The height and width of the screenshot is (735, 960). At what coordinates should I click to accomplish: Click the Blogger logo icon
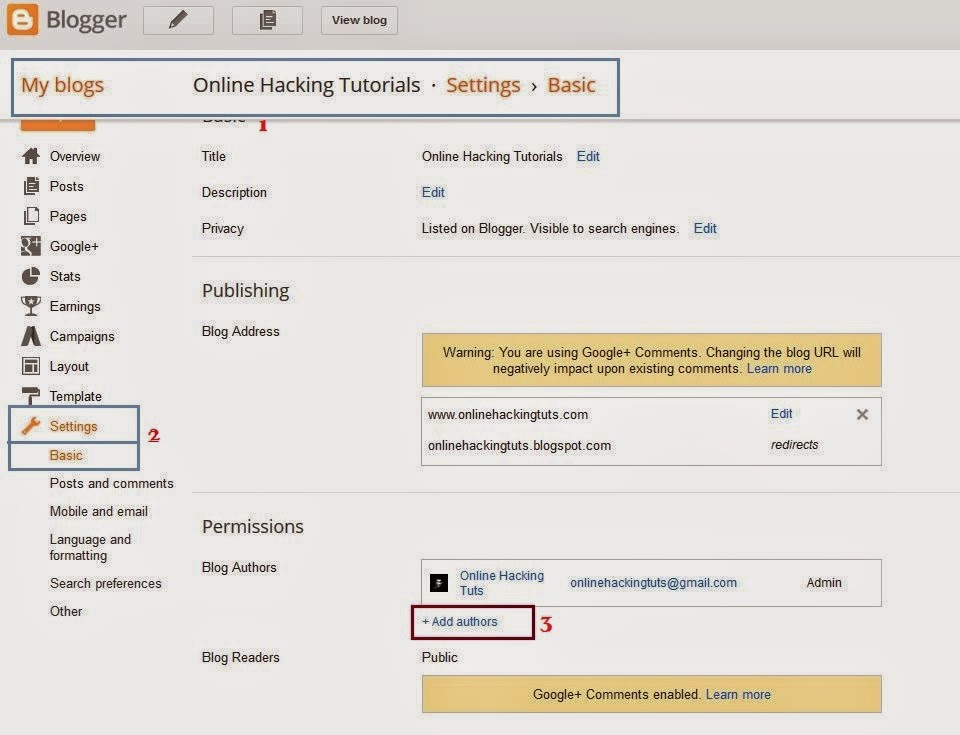[22, 20]
